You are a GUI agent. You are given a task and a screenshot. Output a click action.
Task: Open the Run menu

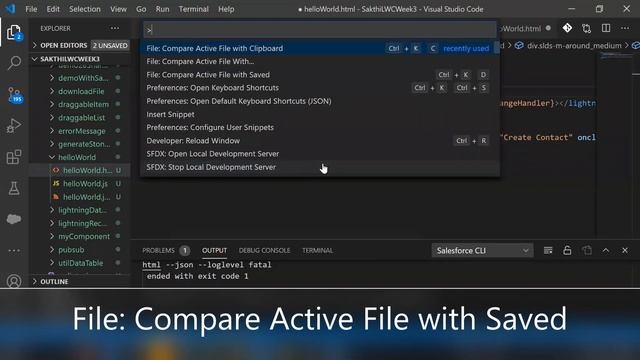(x=162, y=9)
